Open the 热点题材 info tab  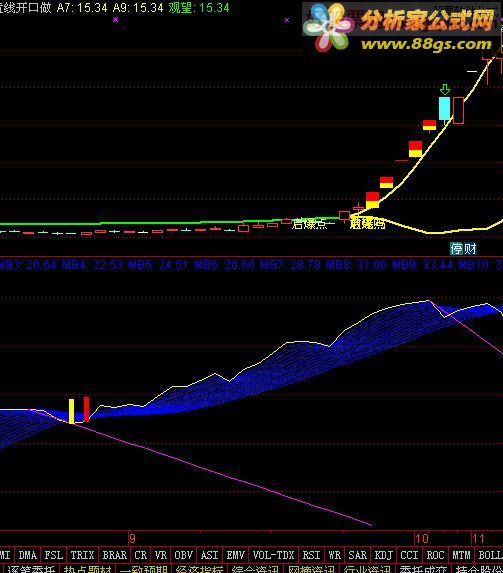(x=87, y=569)
